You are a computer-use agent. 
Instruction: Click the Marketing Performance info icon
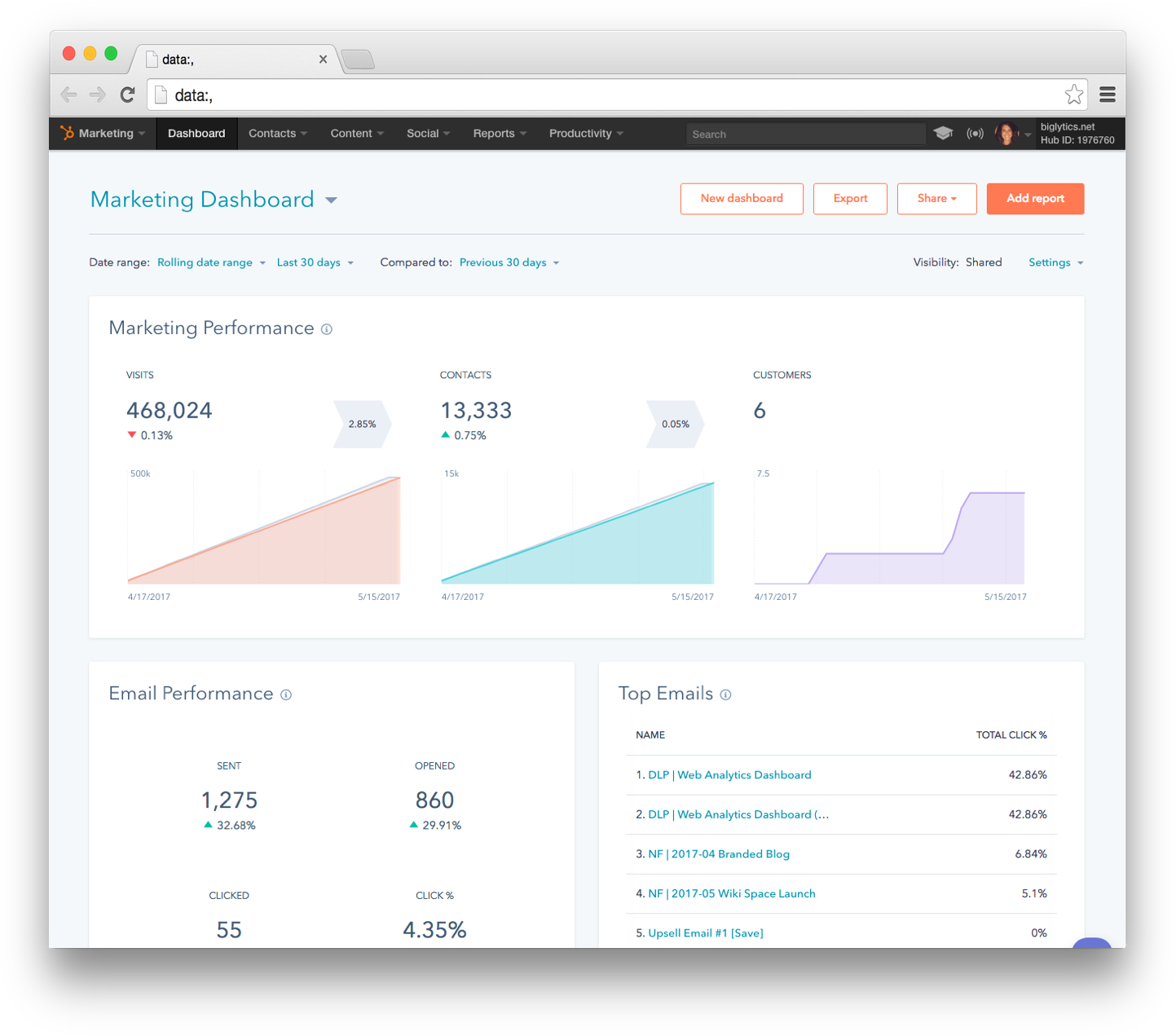coord(327,329)
